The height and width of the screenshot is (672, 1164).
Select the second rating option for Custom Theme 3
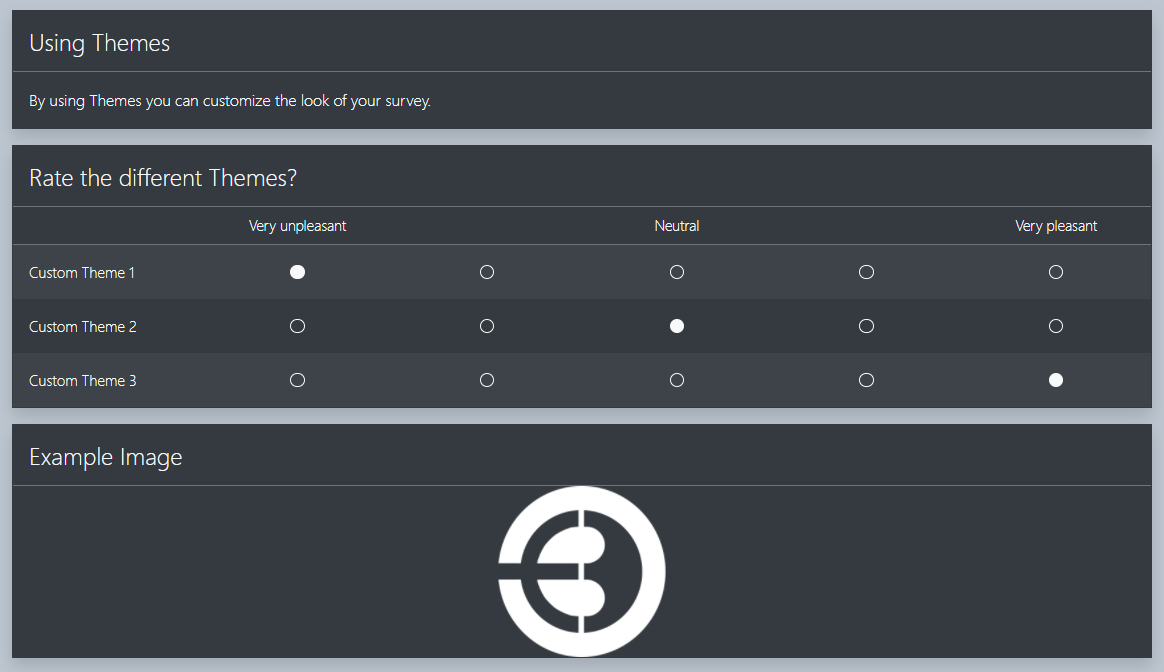(x=487, y=379)
